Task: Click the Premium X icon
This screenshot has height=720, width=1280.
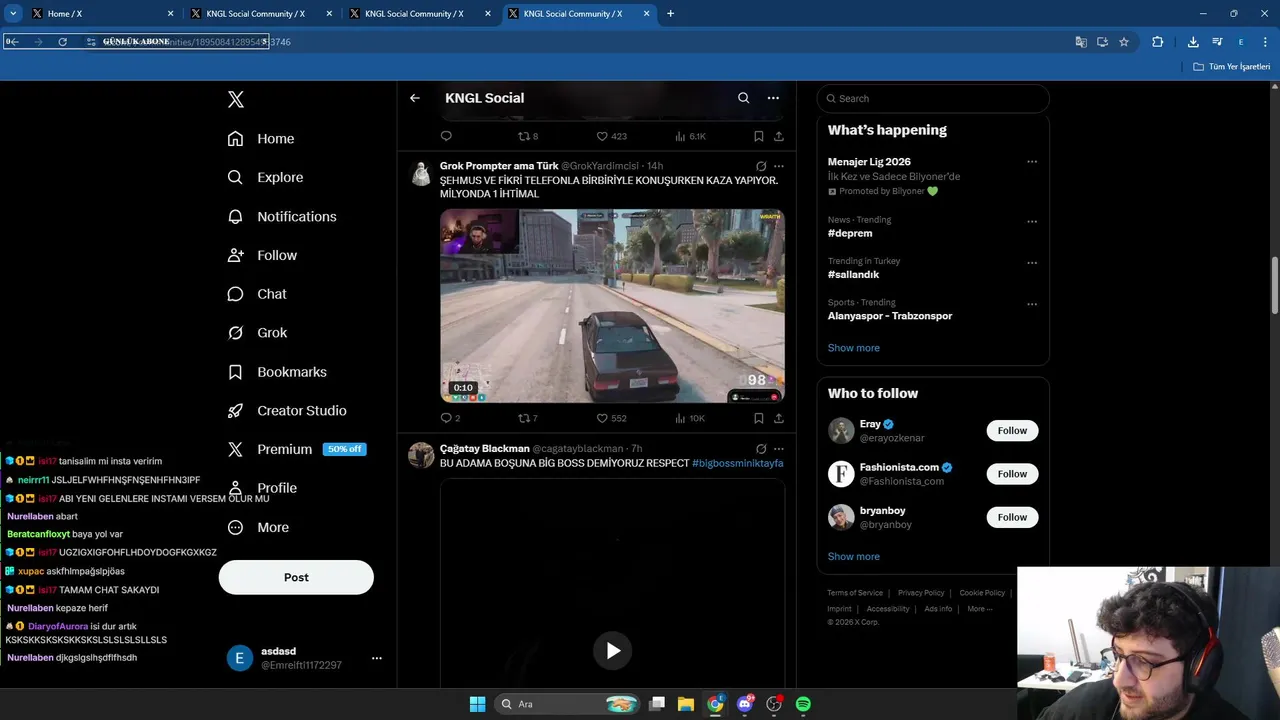Action: point(235,450)
